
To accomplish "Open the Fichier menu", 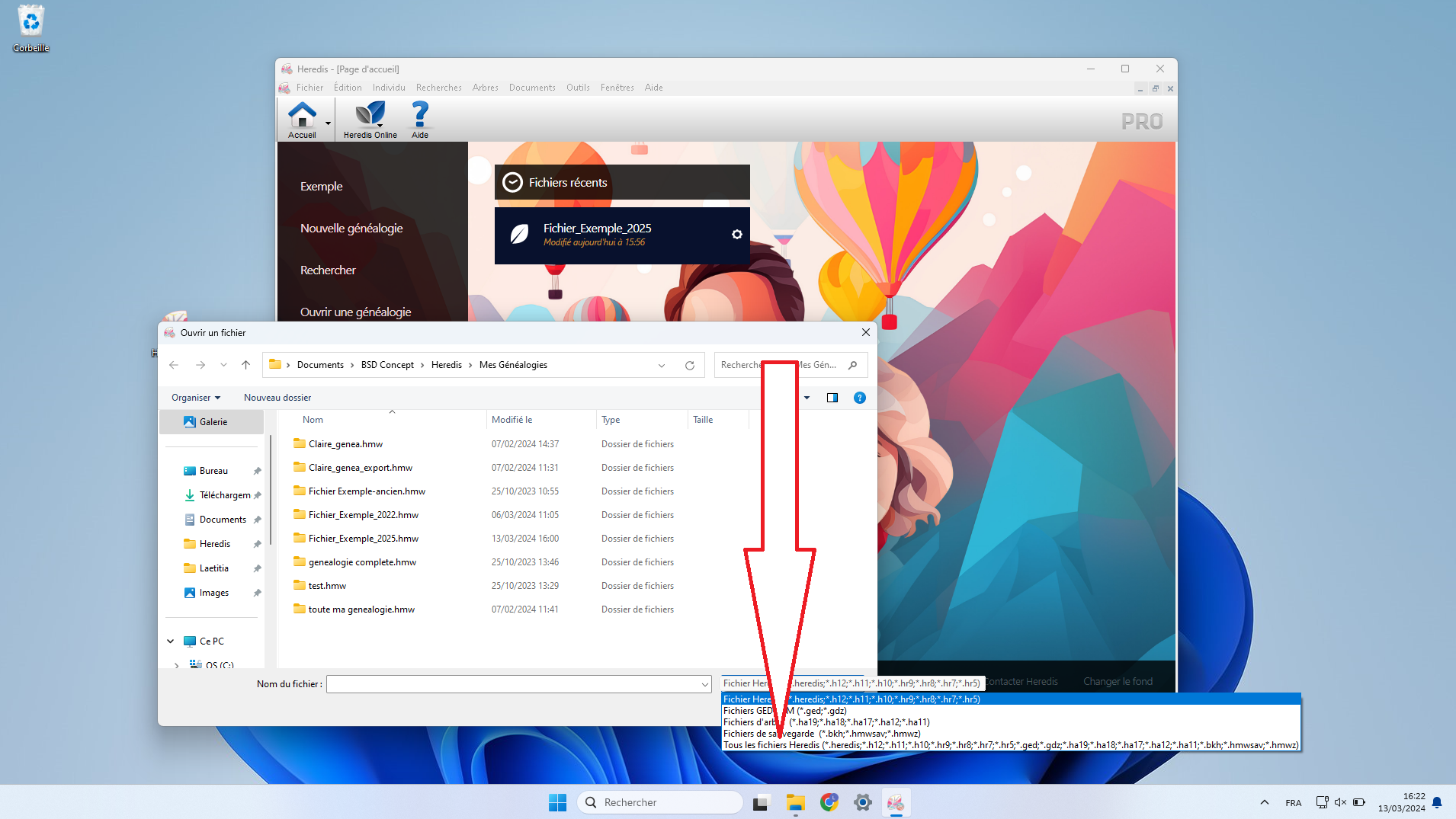I will [x=309, y=88].
